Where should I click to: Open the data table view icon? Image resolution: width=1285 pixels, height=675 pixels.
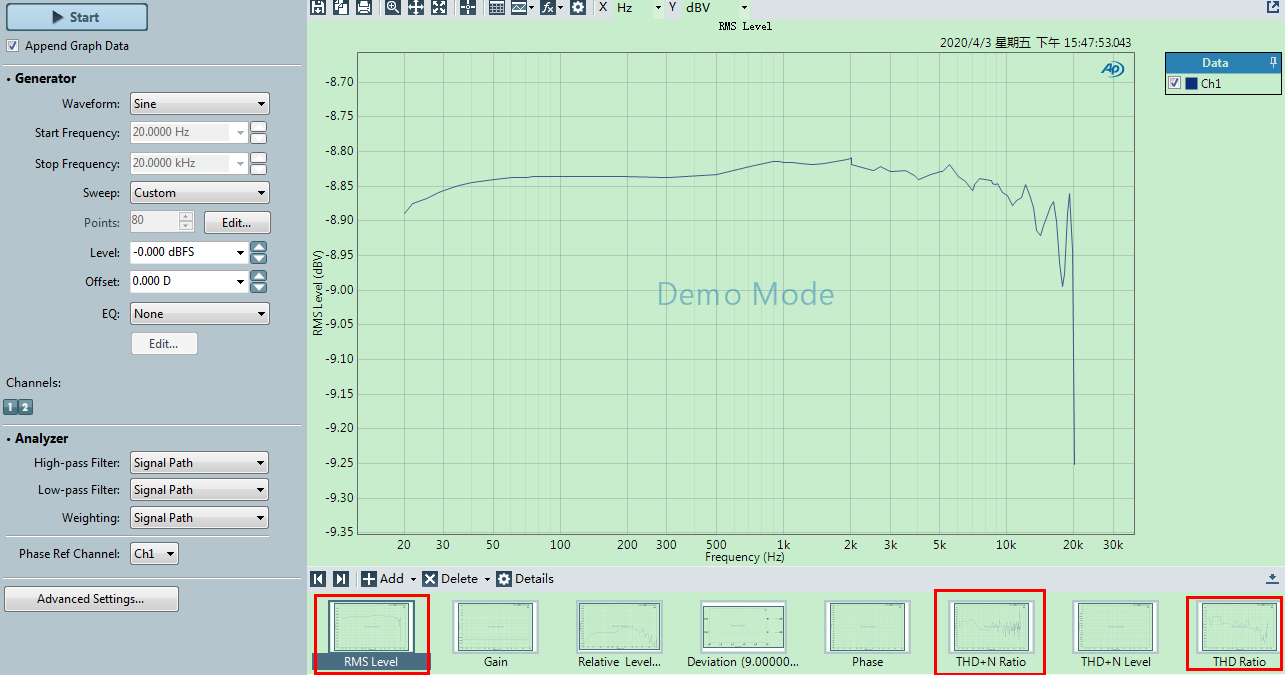tap(496, 7)
